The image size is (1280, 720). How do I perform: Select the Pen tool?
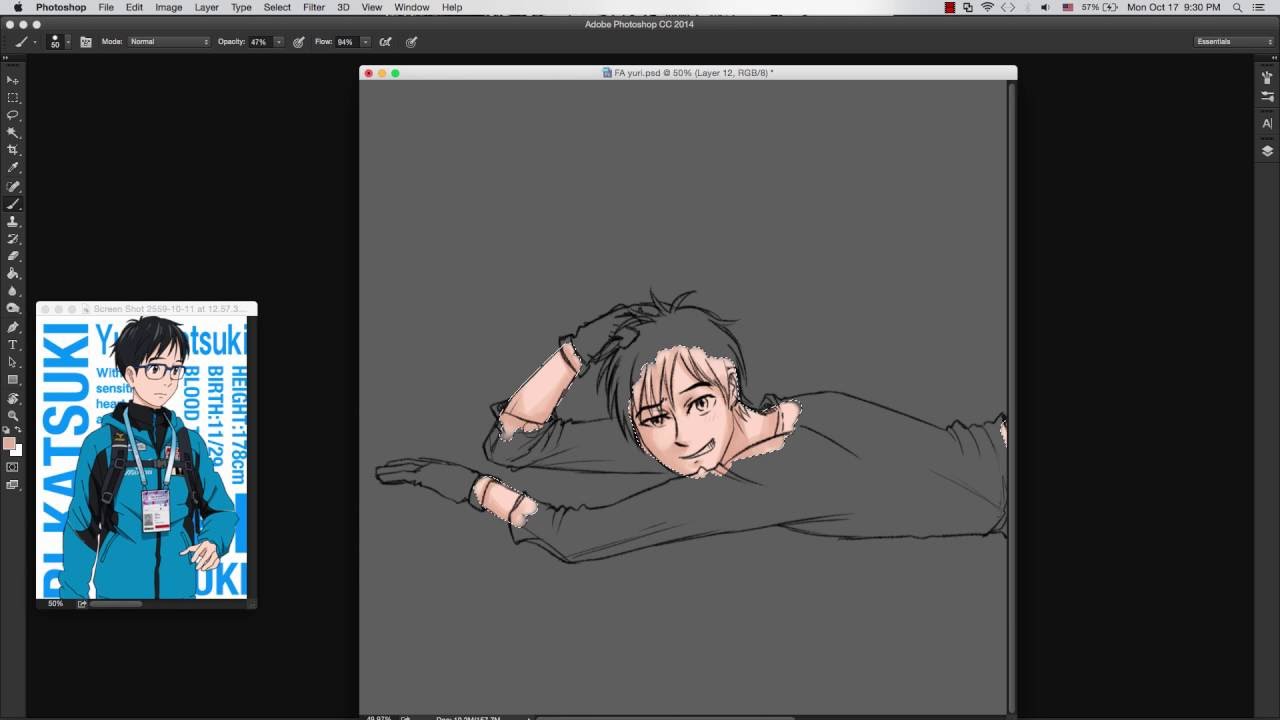point(13,327)
